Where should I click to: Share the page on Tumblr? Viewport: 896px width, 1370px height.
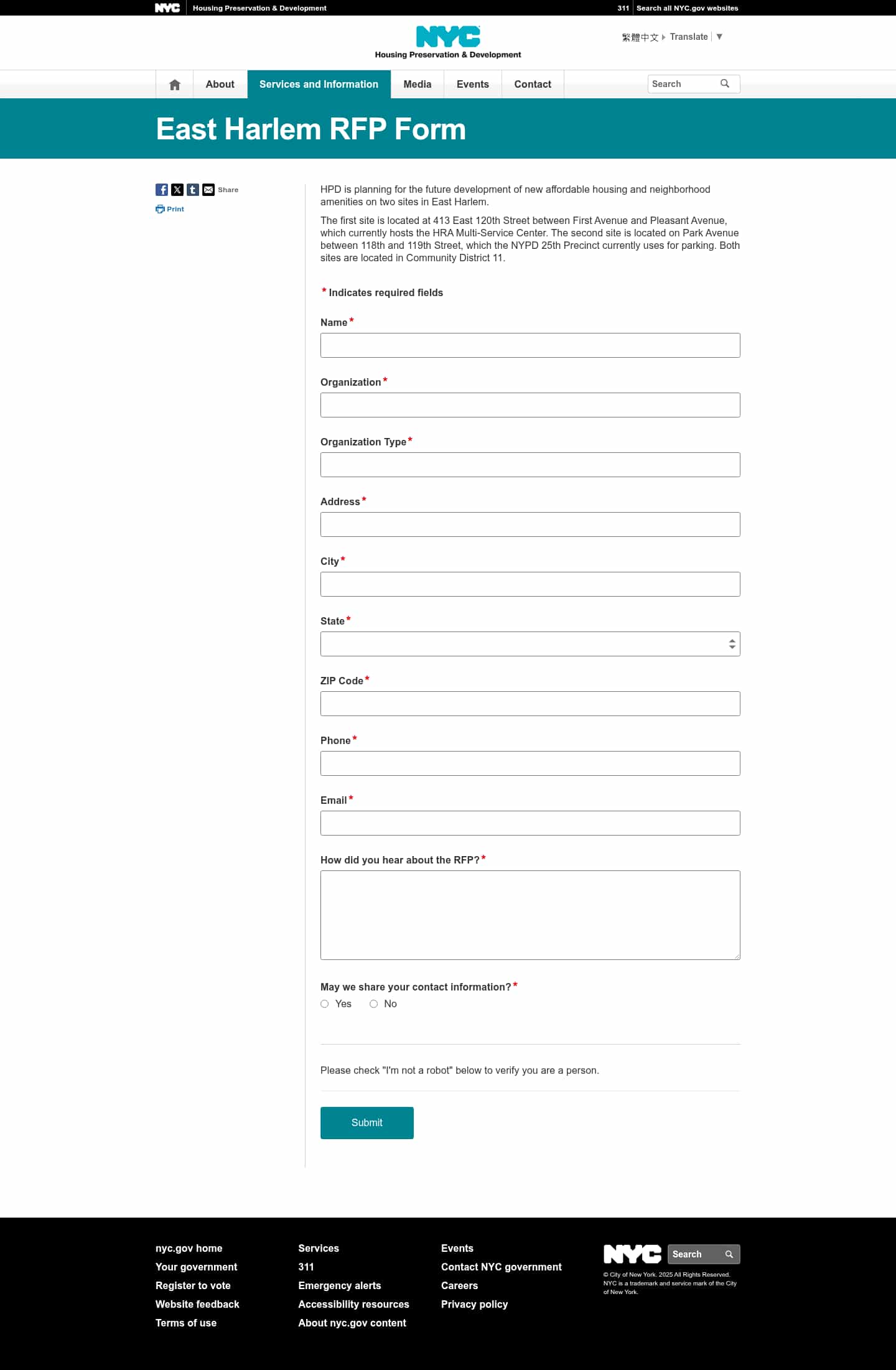(x=192, y=190)
